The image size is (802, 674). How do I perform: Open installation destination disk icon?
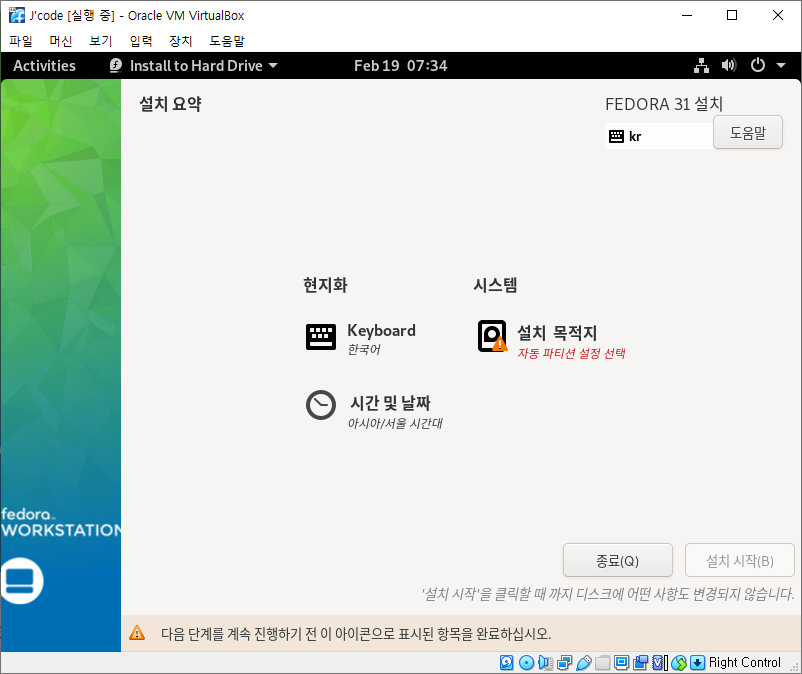pyautogui.click(x=493, y=336)
